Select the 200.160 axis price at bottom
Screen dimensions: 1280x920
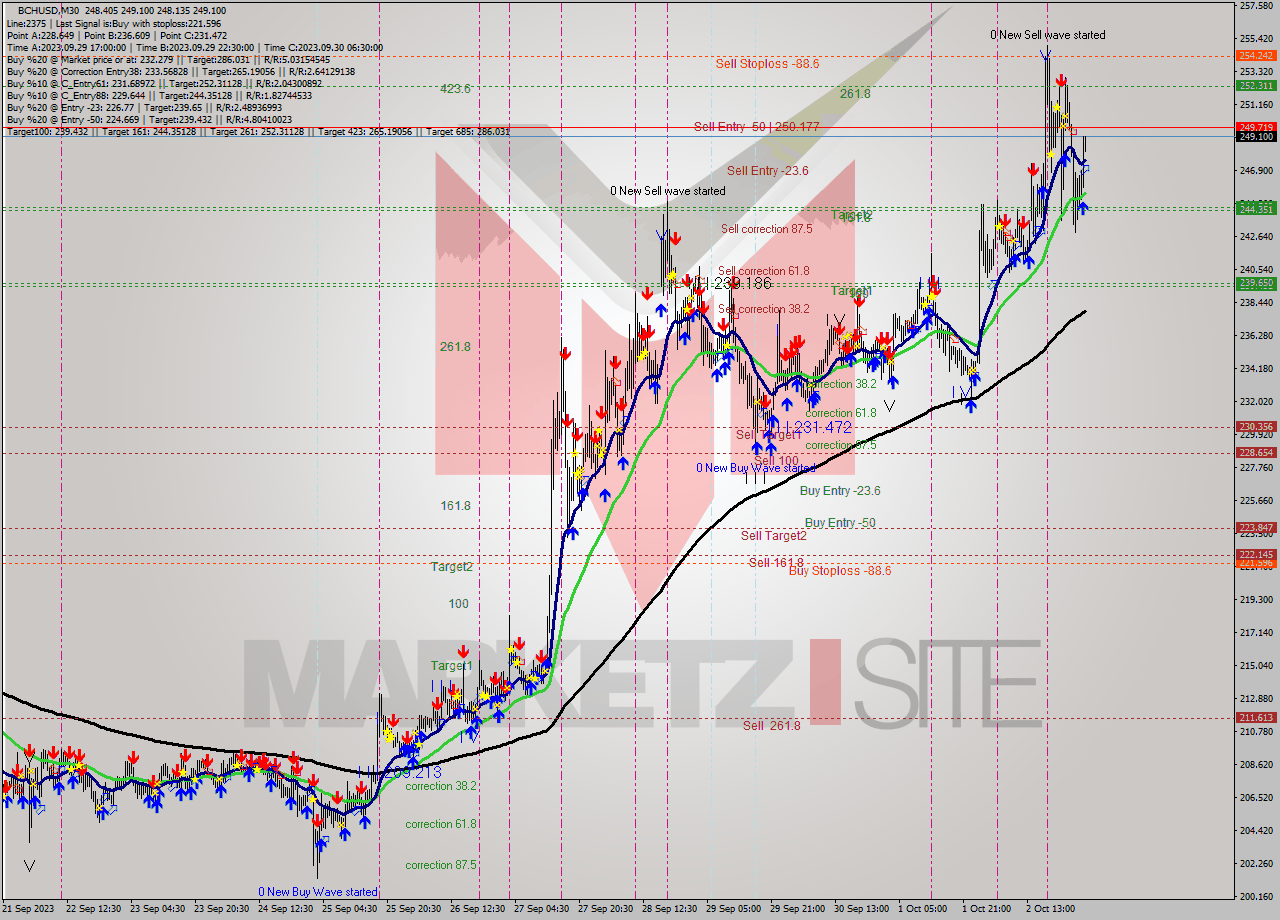[x=1256, y=896]
